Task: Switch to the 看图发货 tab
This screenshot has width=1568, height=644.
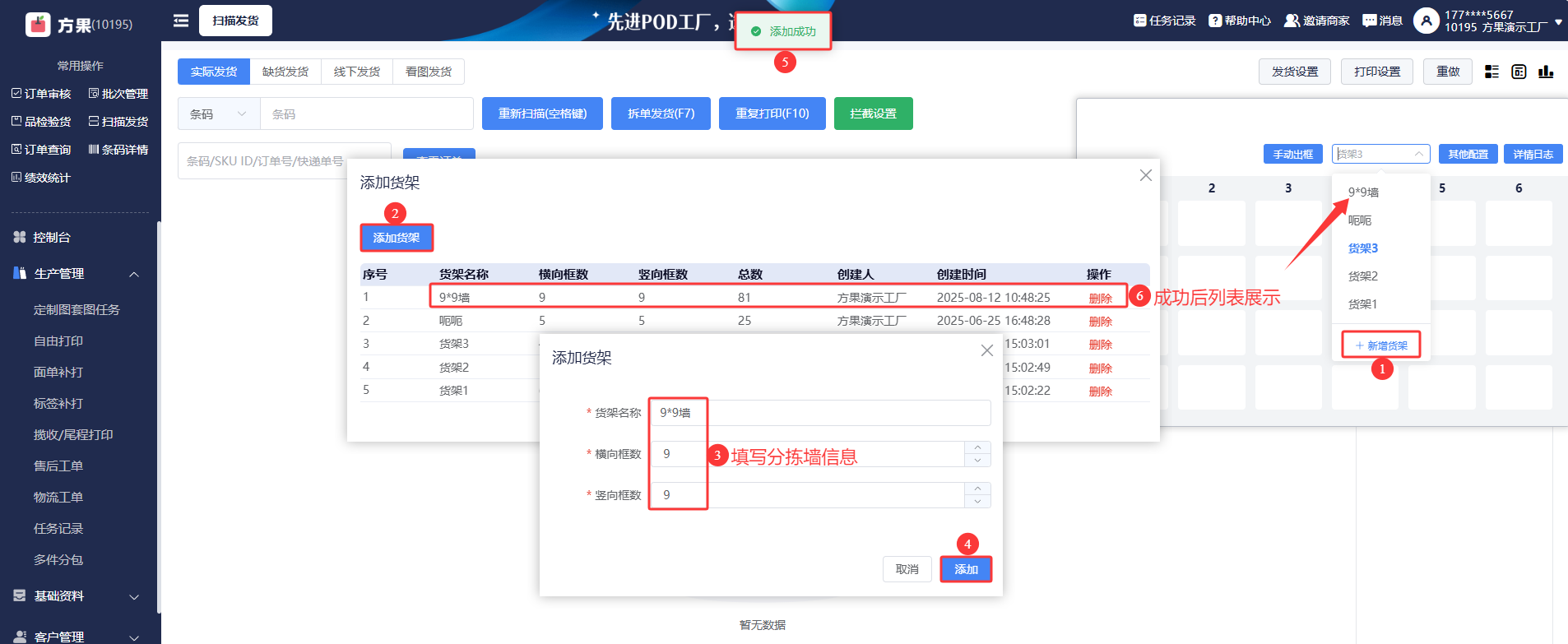Action: tap(429, 72)
